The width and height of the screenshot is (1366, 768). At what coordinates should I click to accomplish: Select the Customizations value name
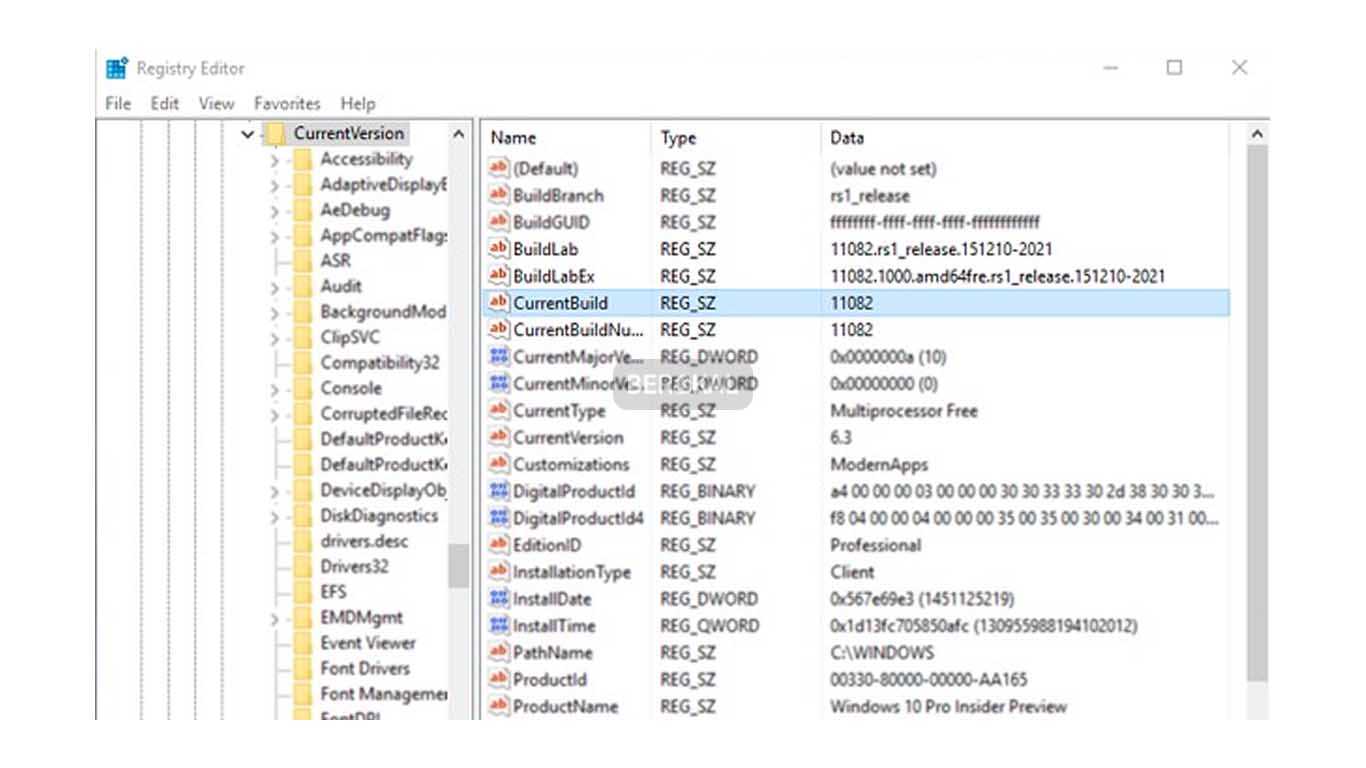point(571,464)
